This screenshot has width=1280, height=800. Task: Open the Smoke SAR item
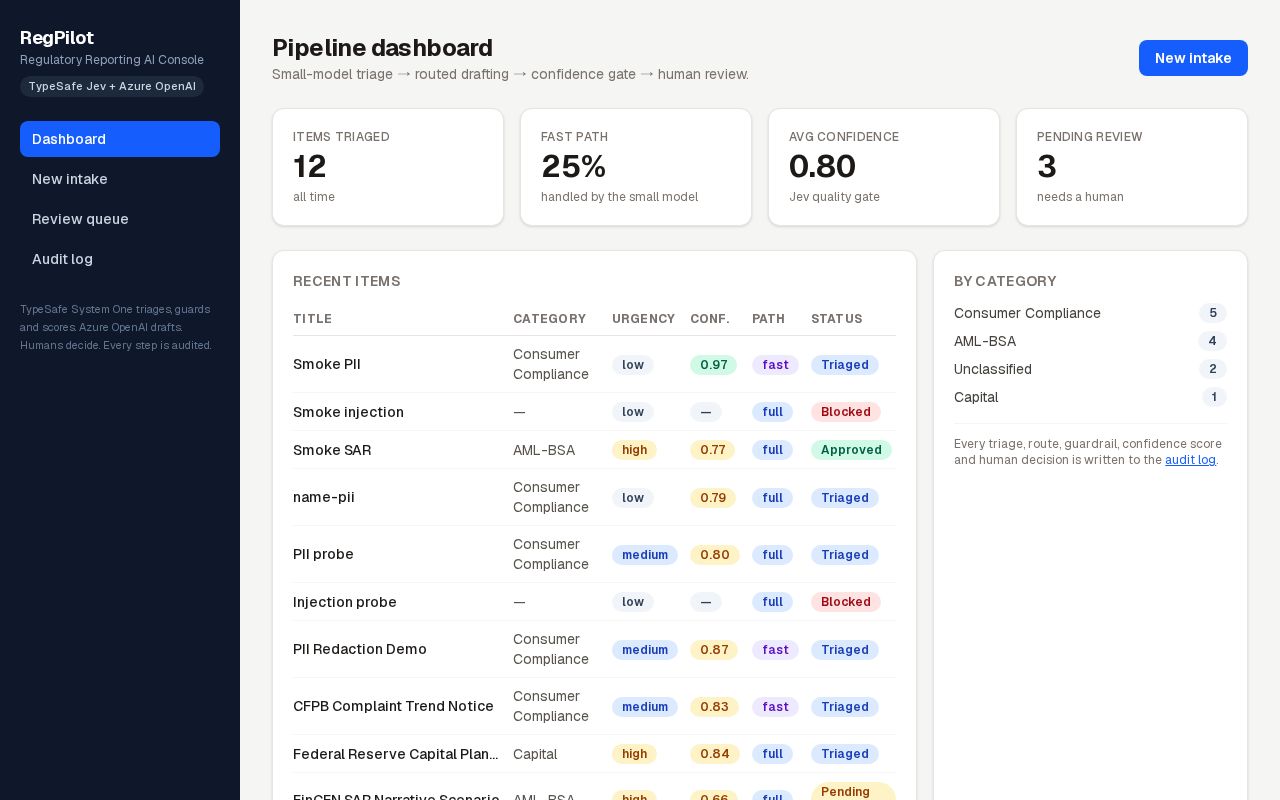332,450
